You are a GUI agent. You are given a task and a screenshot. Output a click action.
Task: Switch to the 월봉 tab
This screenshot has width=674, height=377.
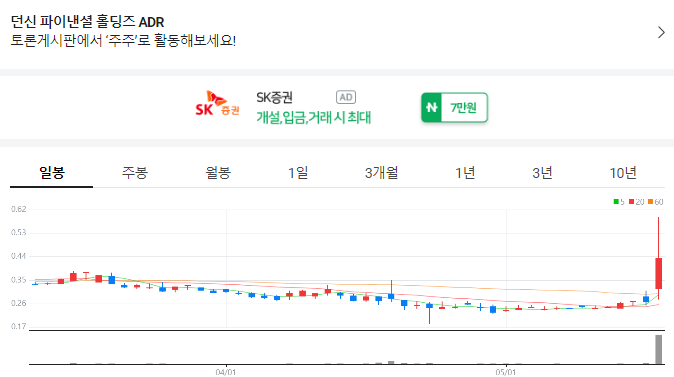[218, 173]
